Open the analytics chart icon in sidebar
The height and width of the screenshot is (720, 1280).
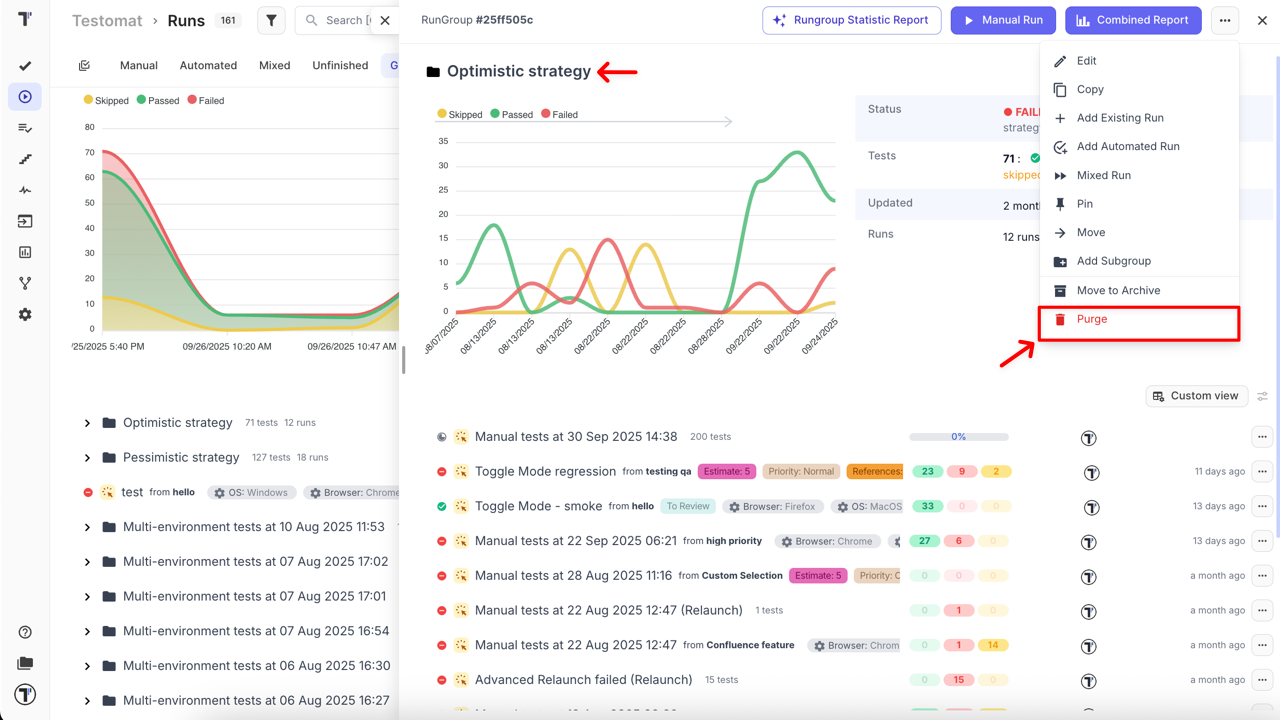(x=25, y=252)
